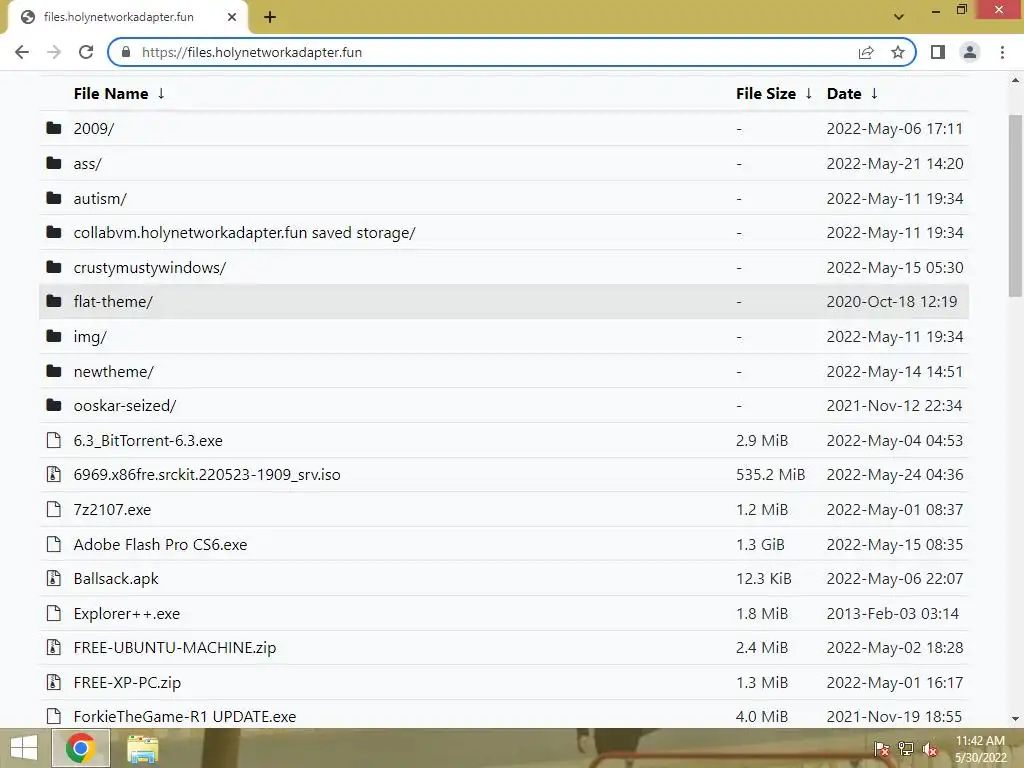Click archive icon beside 6969.x86fre.srckit iso
This screenshot has width=1024, height=768.
click(x=54, y=475)
